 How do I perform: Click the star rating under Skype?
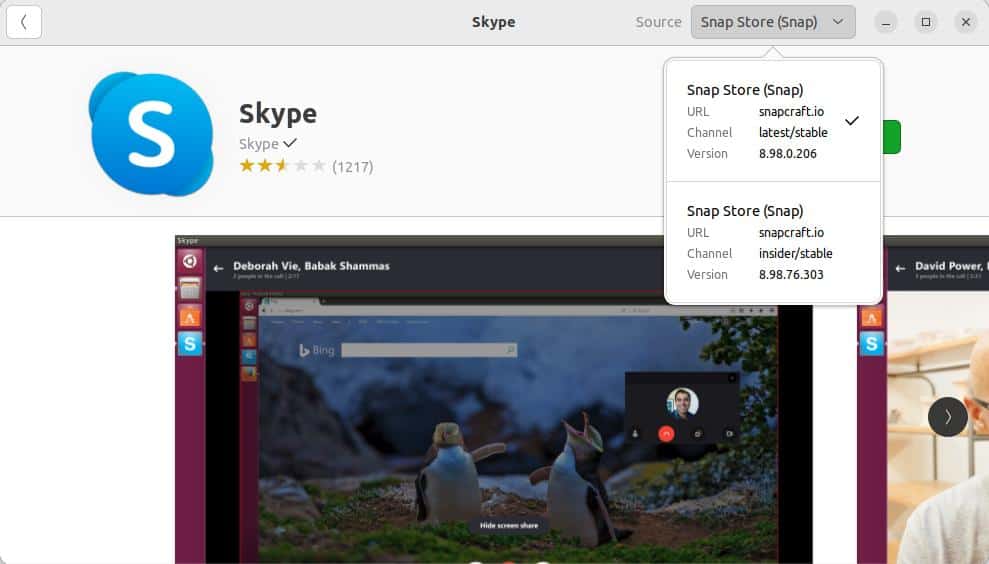pyautogui.click(x=282, y=166)
